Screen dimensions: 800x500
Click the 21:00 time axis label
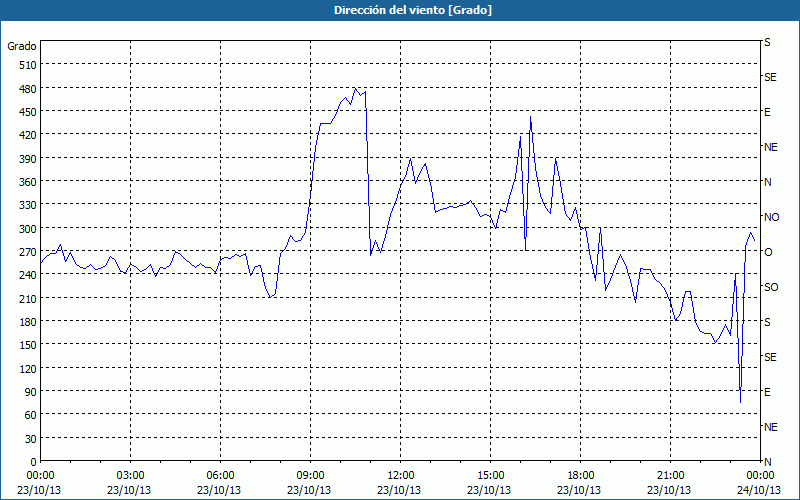670,476
